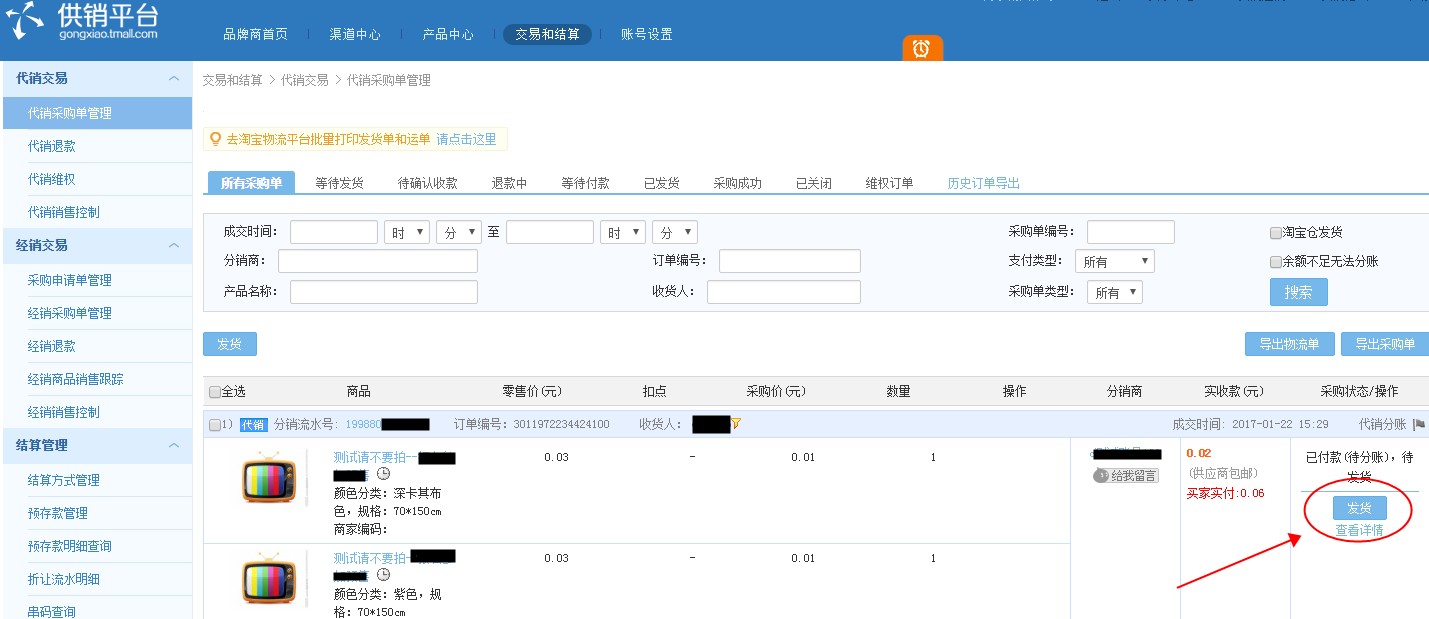Open the TV thumbnail of the 深卡其布色 item

tap(269, 480)
